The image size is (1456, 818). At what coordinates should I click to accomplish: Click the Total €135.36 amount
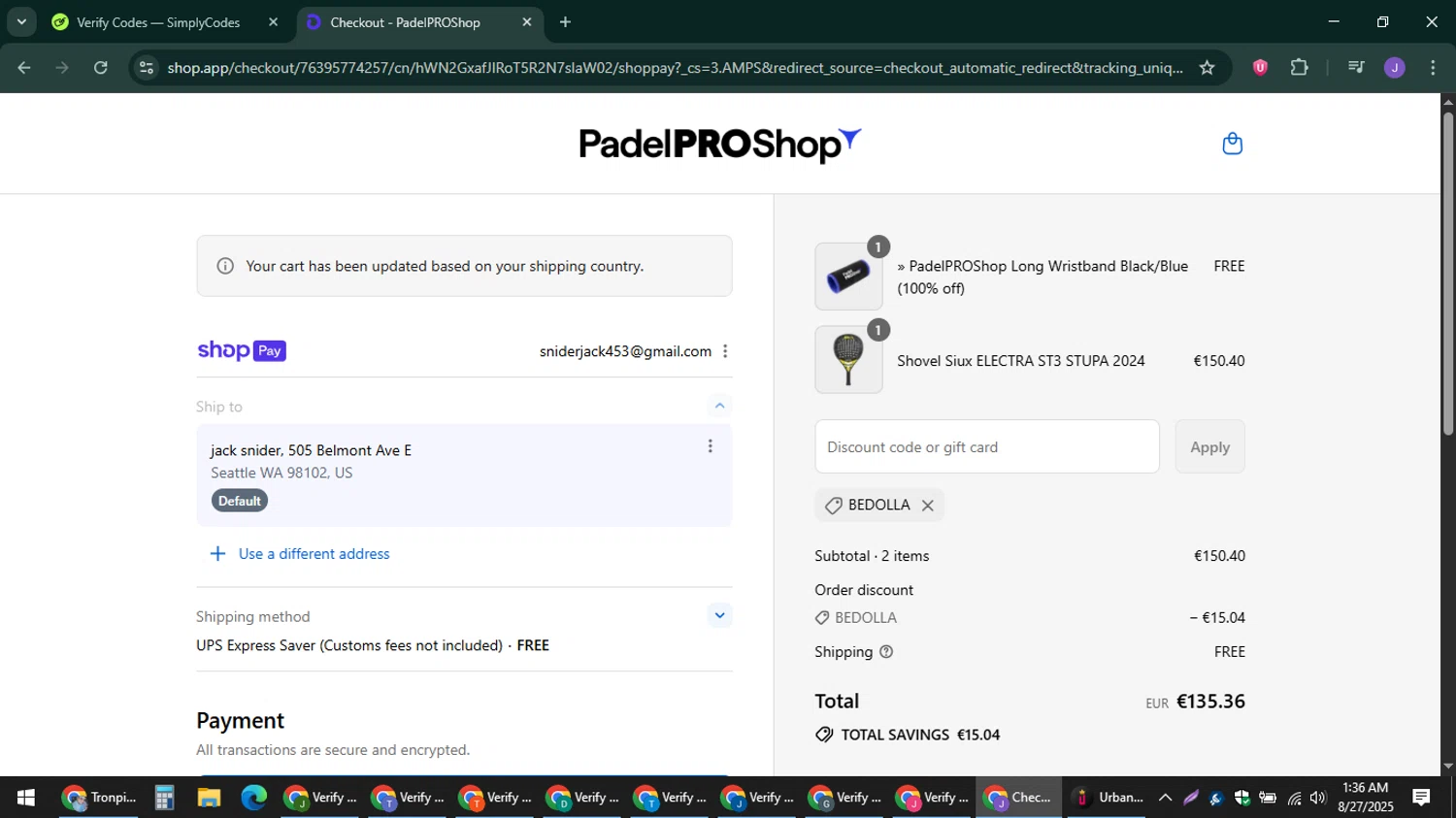1210,702
